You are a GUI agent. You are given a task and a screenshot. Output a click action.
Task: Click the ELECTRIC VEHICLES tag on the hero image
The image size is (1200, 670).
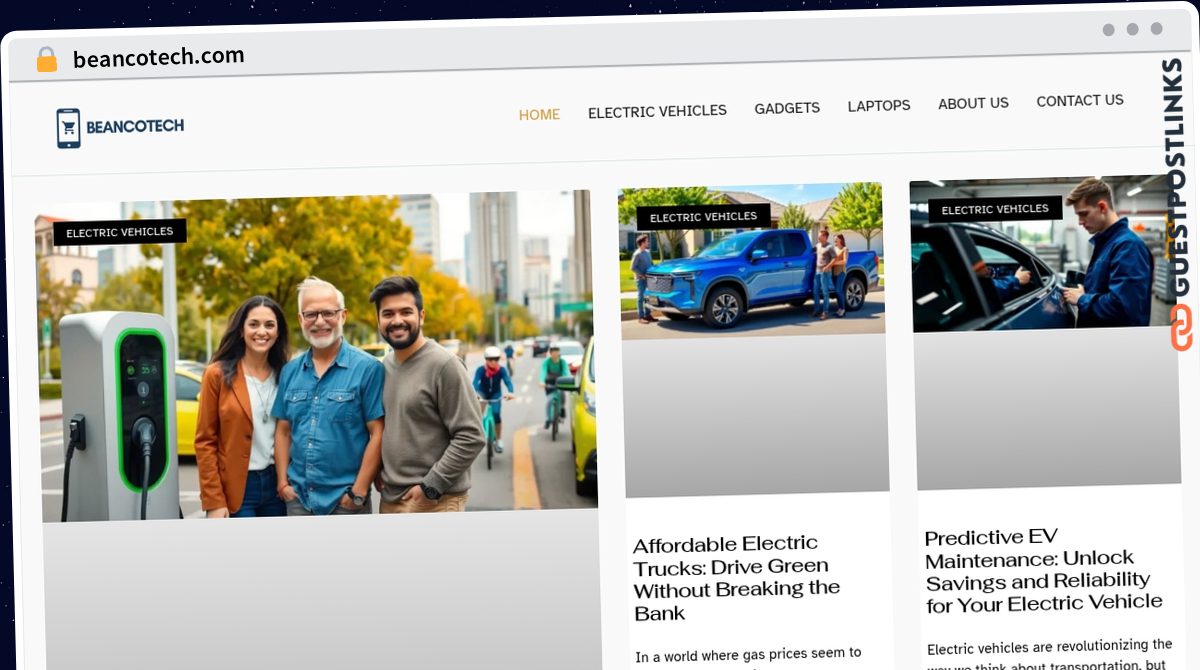click(122, 231)
